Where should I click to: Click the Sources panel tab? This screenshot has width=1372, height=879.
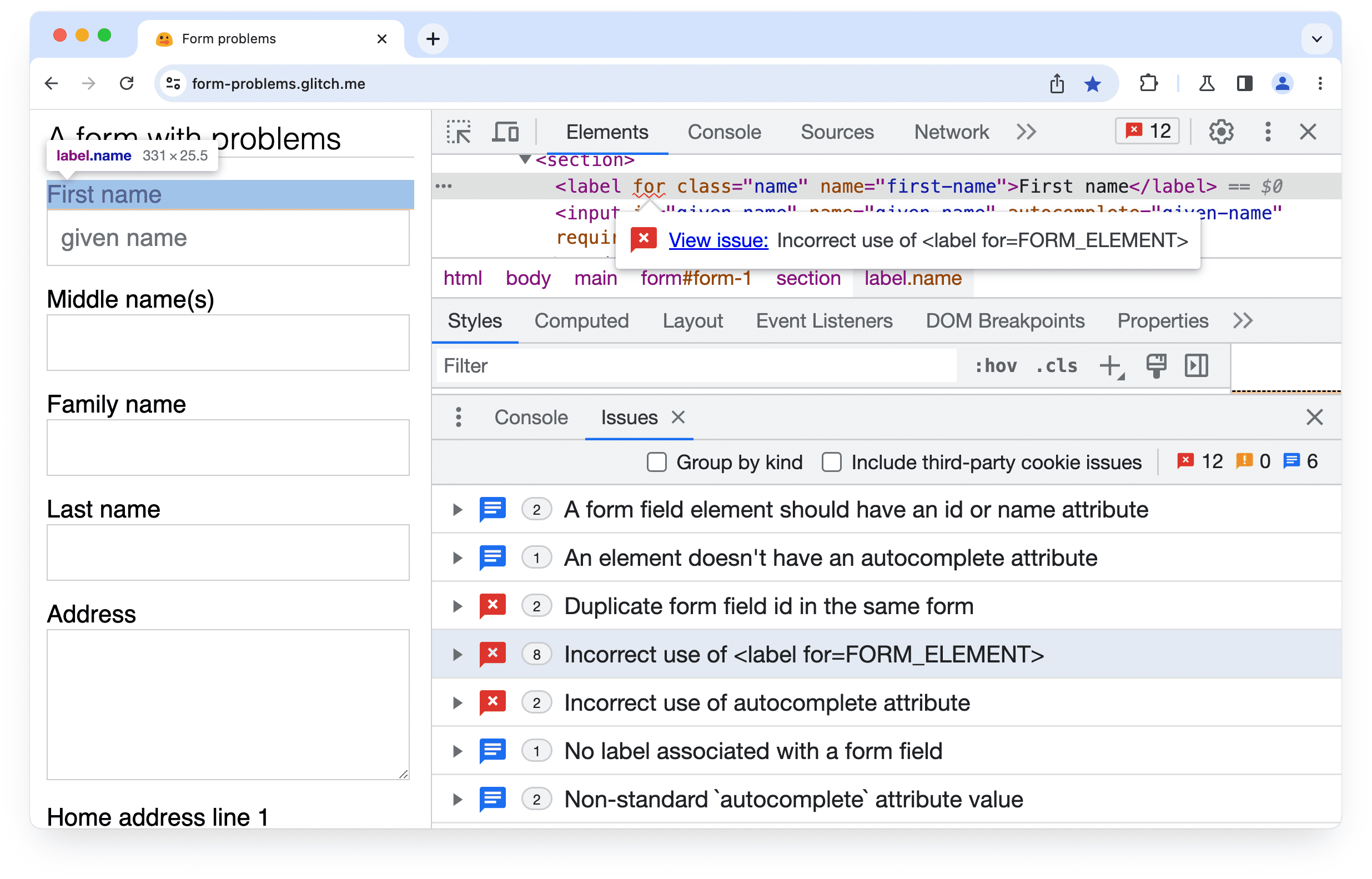coord(838,131)
